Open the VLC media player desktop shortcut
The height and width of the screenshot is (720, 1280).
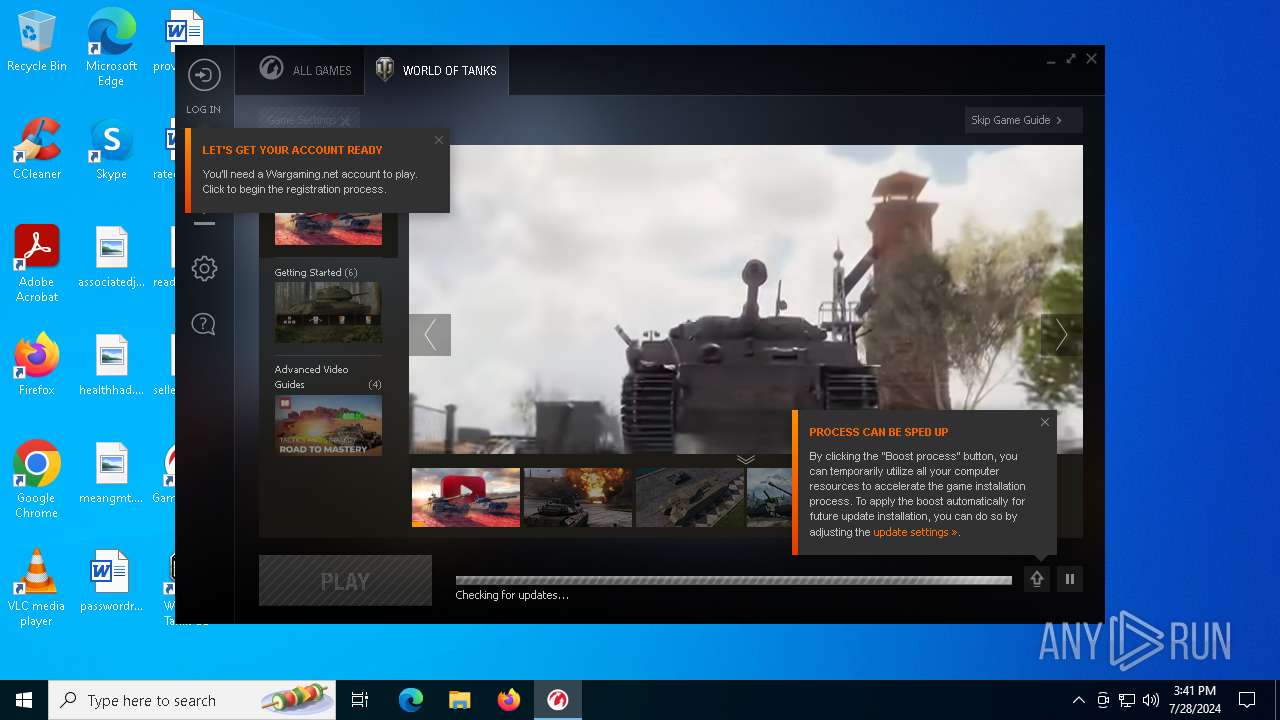pyautogui.click(x=37, y=588)
